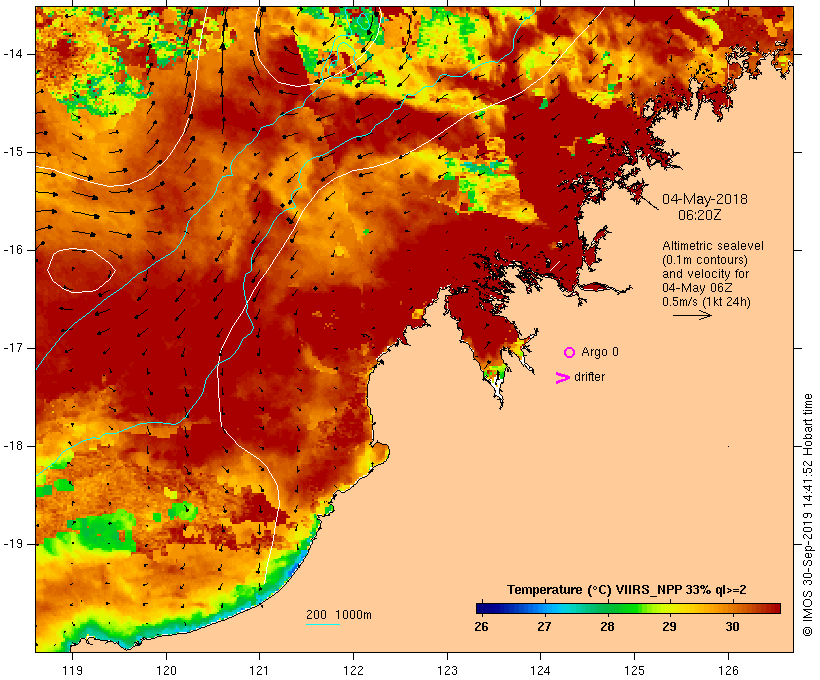Click the magenta Argo circle legend marker
The width and height of the screenshot is (820, 680).
570,353
